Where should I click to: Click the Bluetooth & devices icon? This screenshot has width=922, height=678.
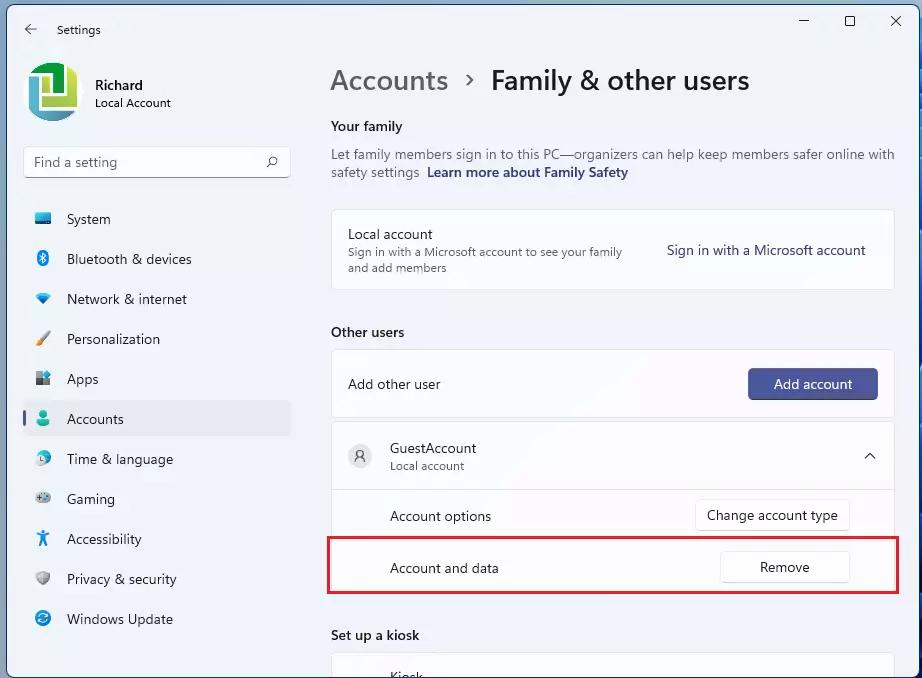click(43, 259)
